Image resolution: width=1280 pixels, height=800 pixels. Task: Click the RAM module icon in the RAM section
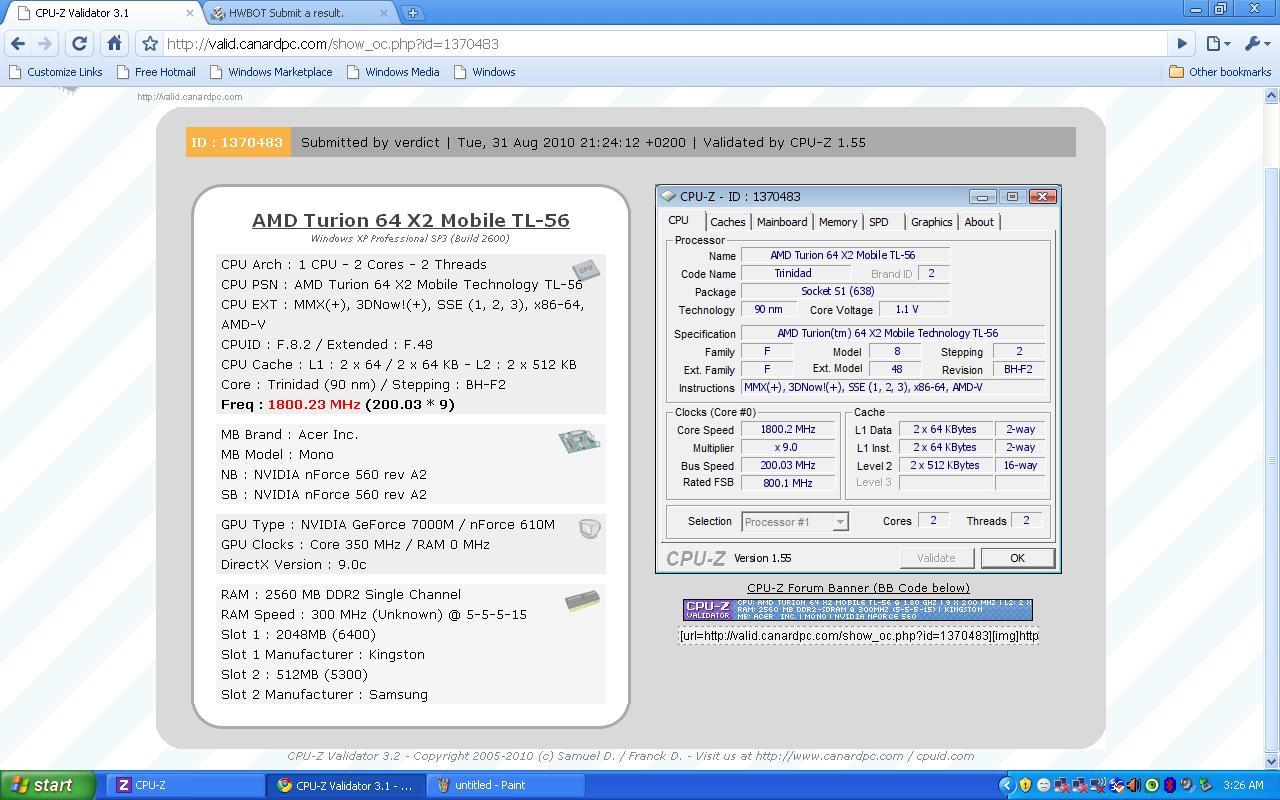click(582, 601)
